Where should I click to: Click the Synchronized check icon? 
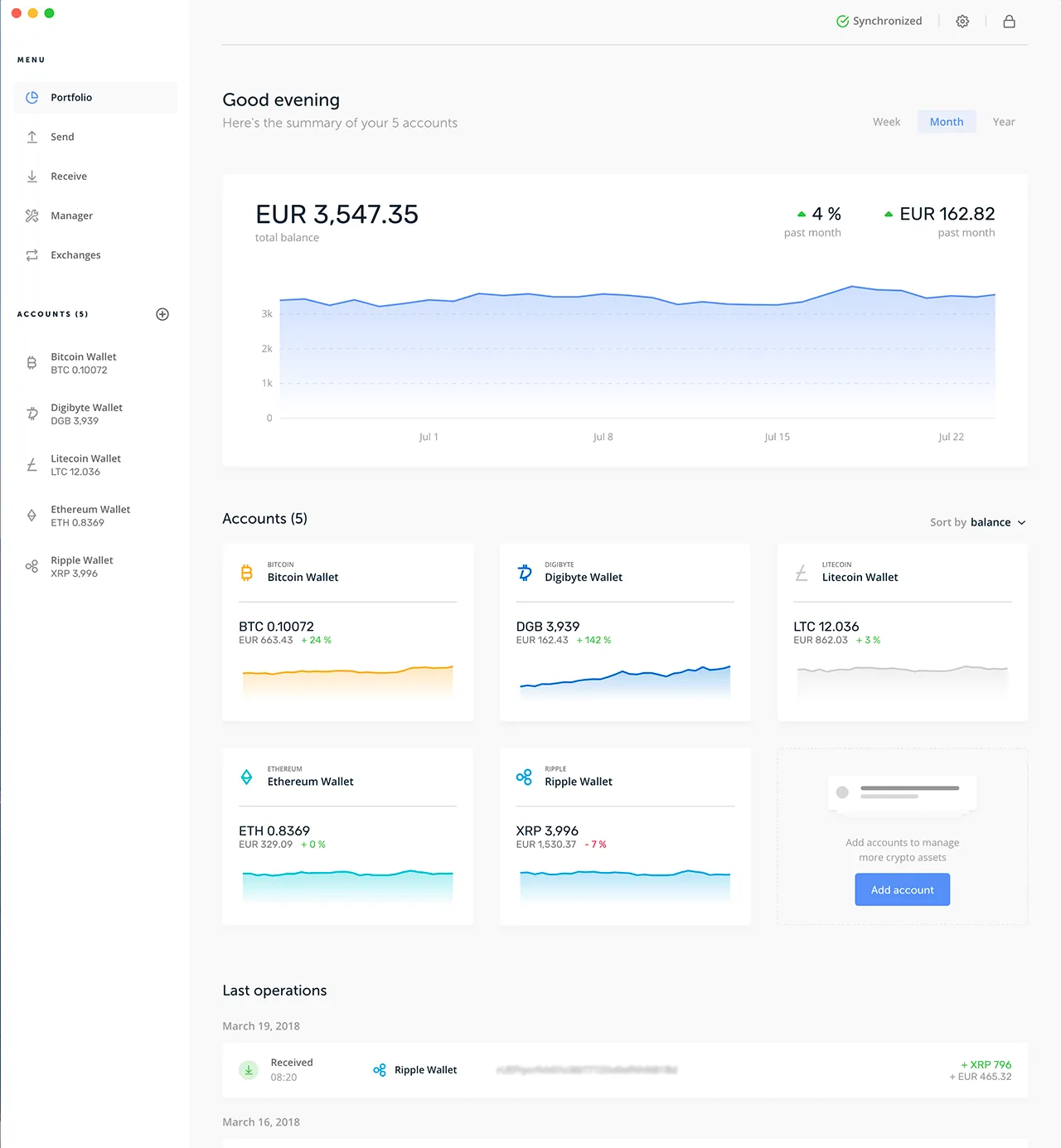(x=842, y=21)
